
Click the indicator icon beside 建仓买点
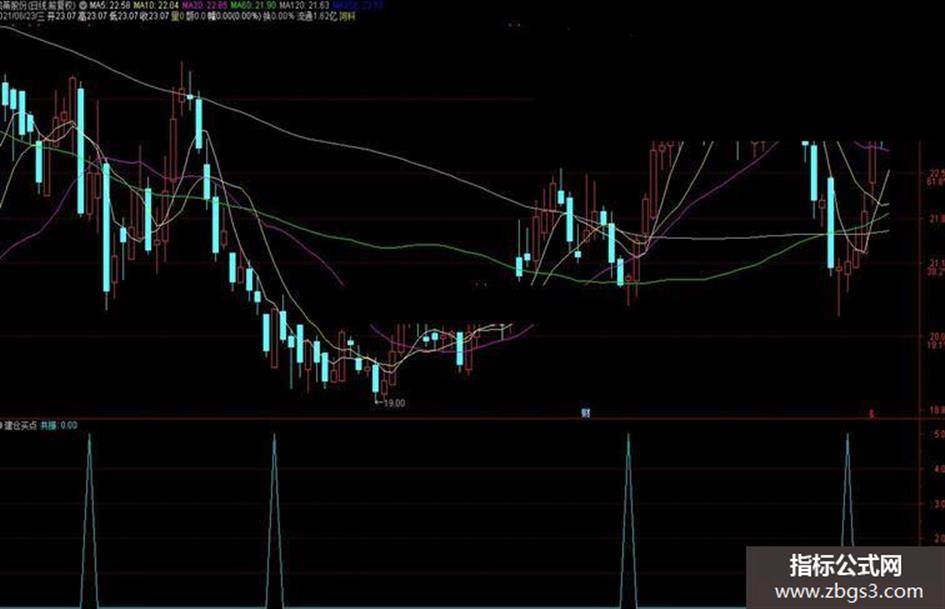[x=2, y=425]
